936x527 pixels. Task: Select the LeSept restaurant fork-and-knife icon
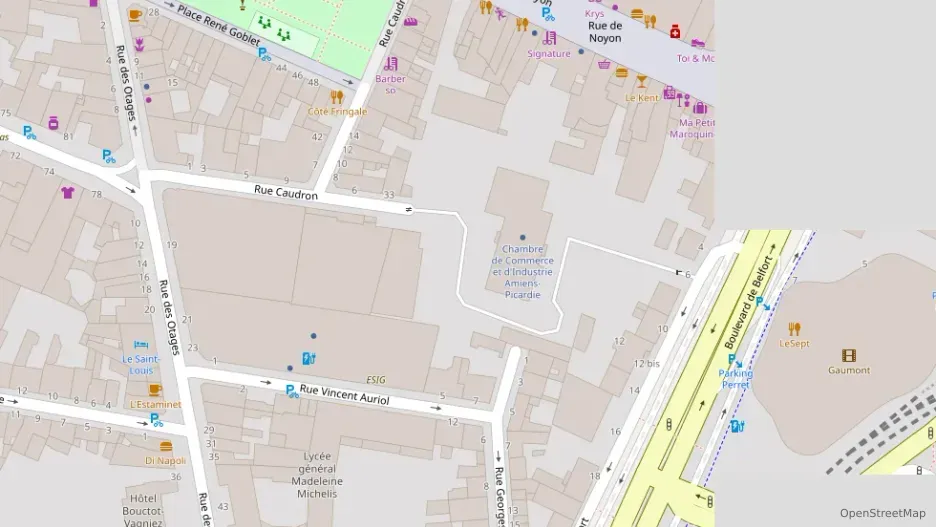coord(795,328)
